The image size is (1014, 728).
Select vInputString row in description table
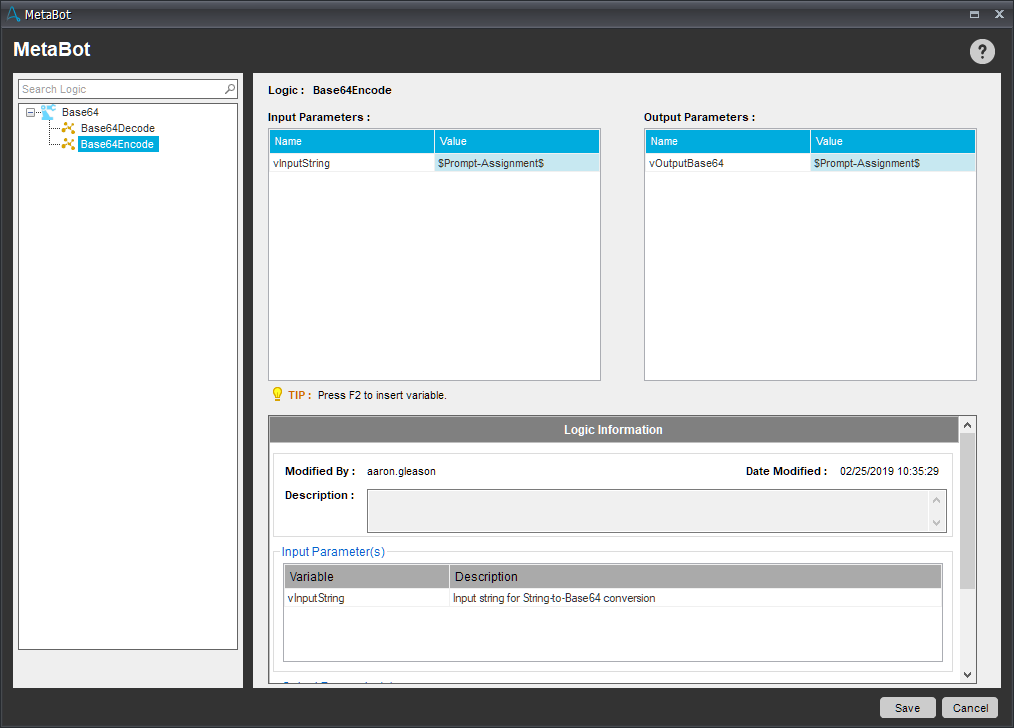pyautogui.click(x=366, y=598)
